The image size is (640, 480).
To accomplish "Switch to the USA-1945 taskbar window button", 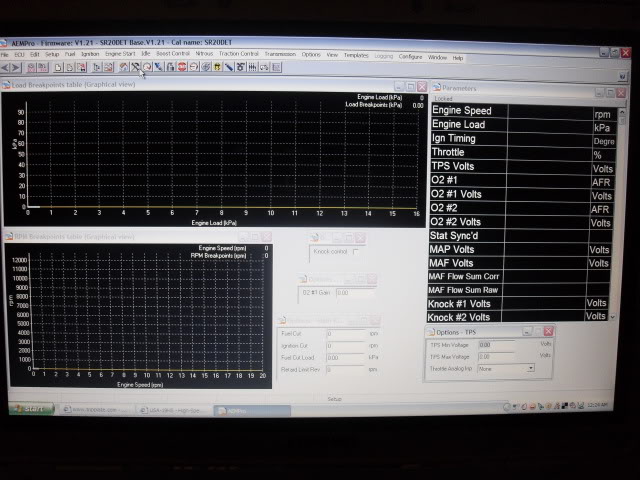I will pos(173,410).
